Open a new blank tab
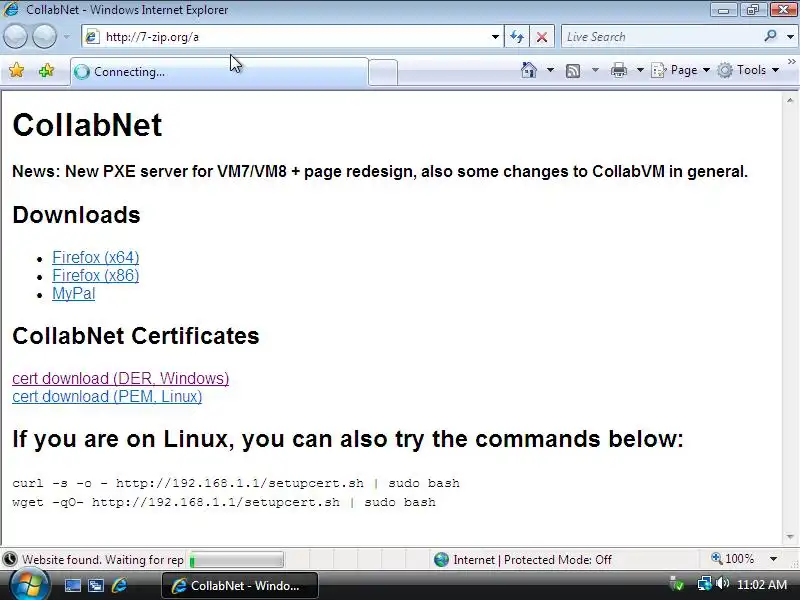The height and width of the screenshot is (600, 800). [383, 72]
